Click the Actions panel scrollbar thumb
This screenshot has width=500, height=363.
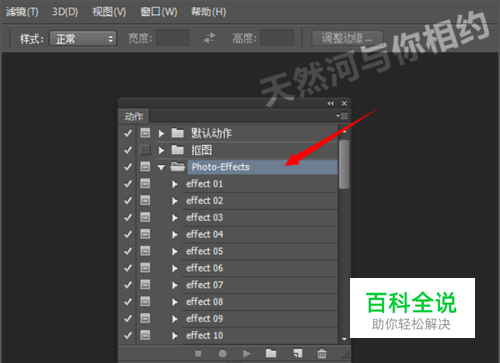344,164
